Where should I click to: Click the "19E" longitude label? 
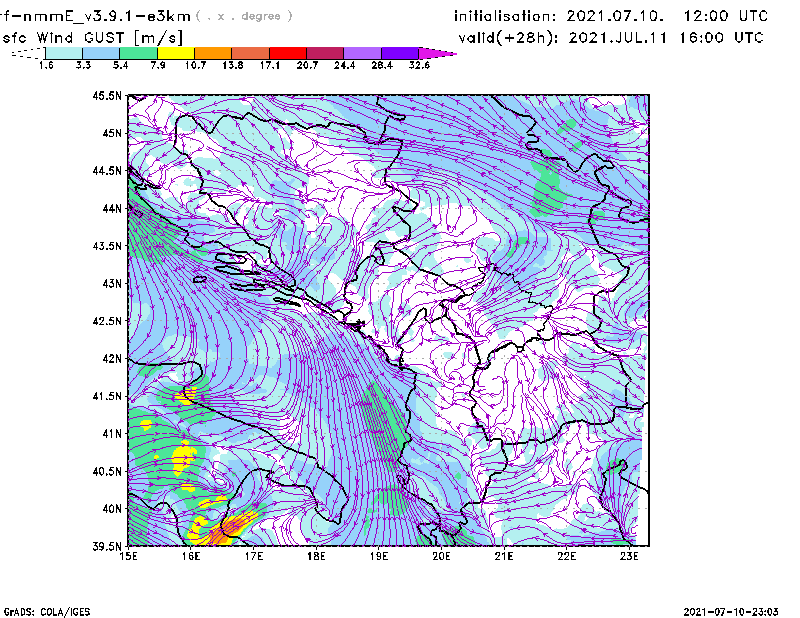pyautogui.click(x=379, y=556)
